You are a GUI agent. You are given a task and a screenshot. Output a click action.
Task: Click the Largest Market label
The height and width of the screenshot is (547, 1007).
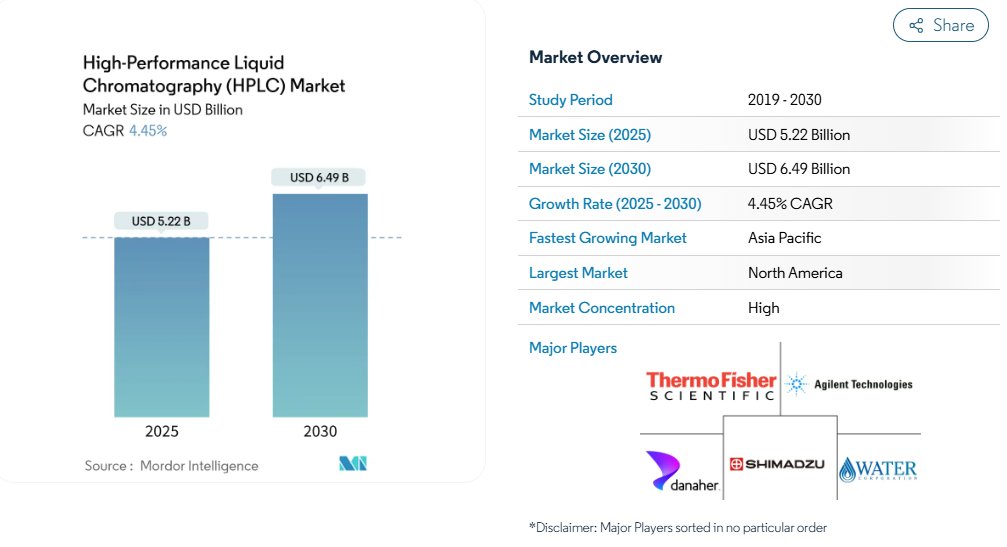coord(578,273)
